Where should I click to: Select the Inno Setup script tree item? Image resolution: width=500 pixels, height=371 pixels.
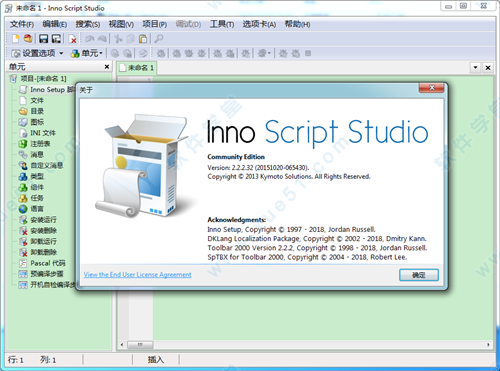[x=53, y=90]
